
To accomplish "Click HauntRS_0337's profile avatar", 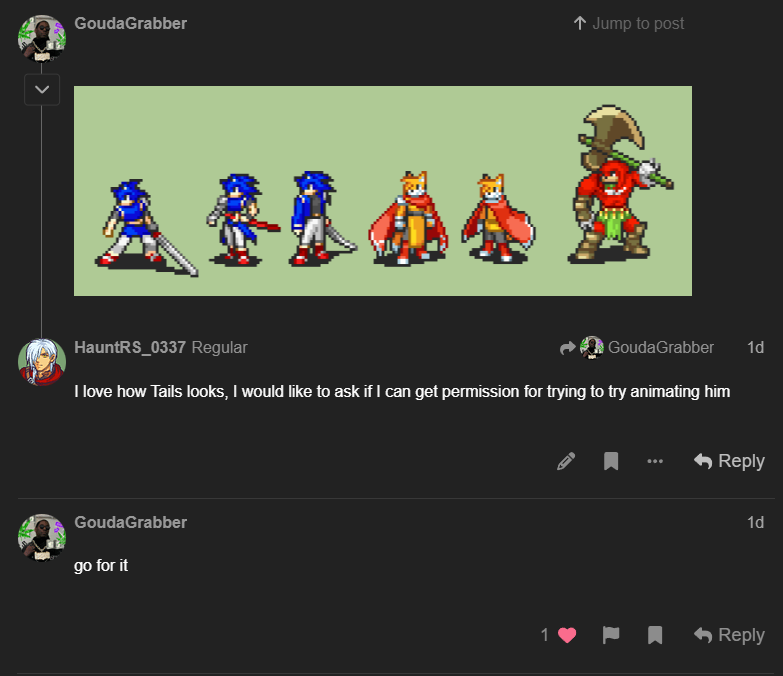I will (42, 361).
